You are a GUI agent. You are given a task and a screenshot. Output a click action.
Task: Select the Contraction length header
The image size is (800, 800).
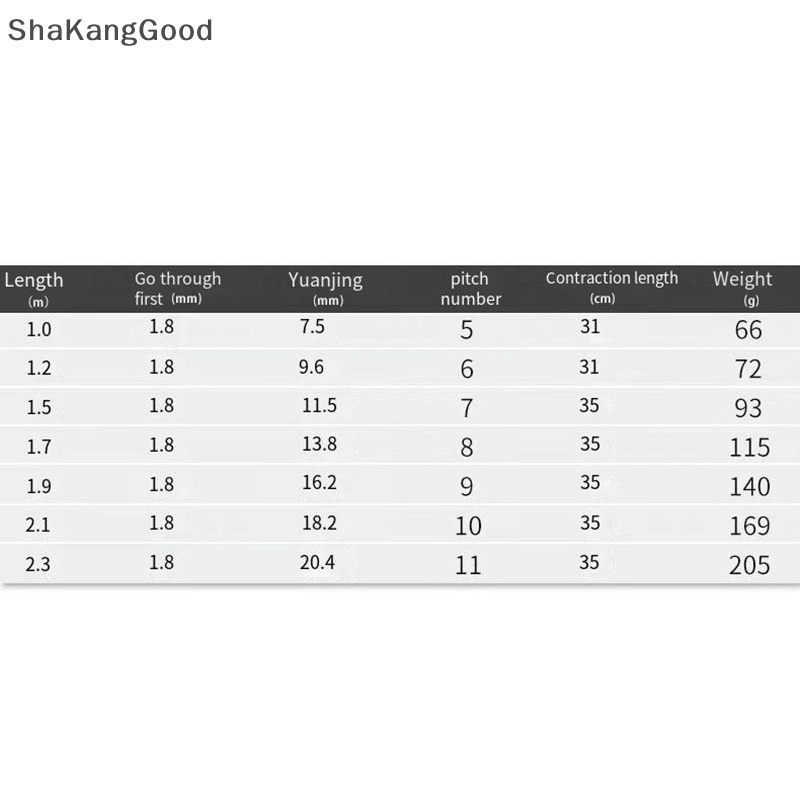(x=611, y=279)
